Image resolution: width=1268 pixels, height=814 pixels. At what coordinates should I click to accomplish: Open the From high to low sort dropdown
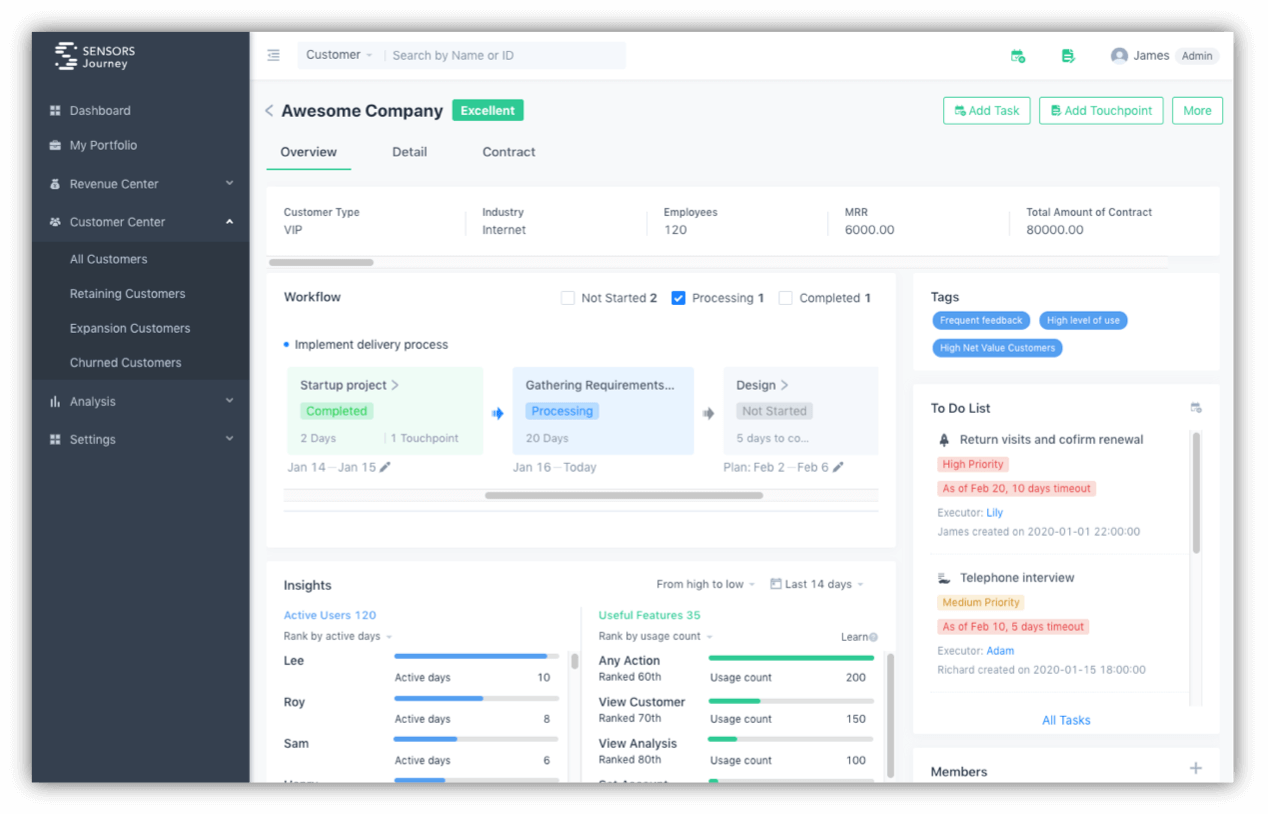[706, 584]
